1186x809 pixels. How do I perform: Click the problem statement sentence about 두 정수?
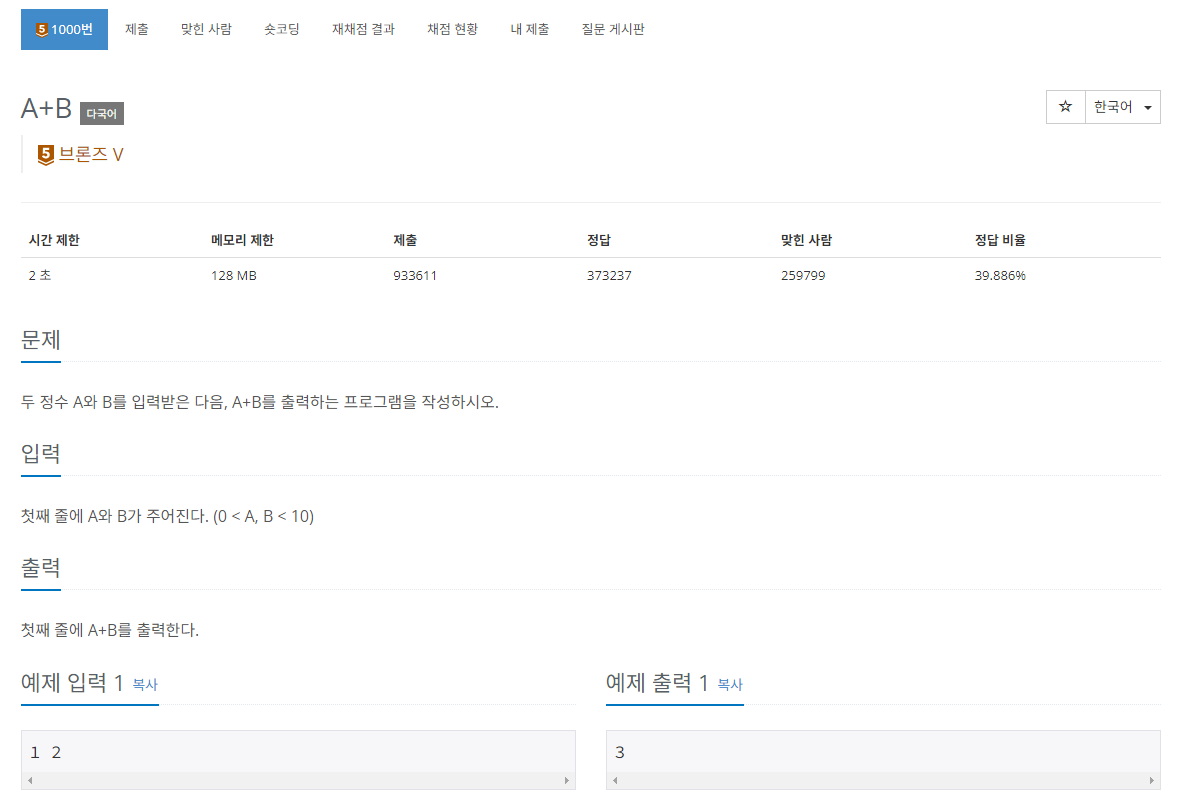(x=259, y=402)
